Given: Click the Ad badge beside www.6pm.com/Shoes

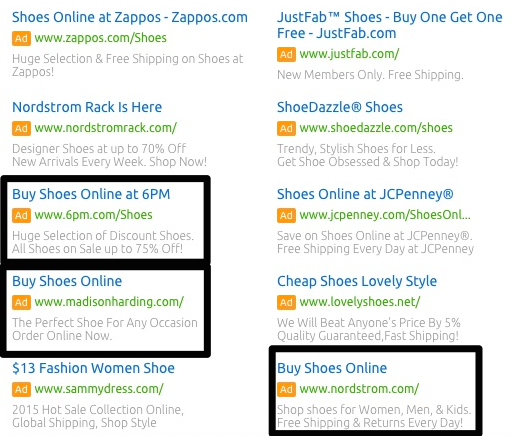Looking at the screenshot, I should click(21, 215).
